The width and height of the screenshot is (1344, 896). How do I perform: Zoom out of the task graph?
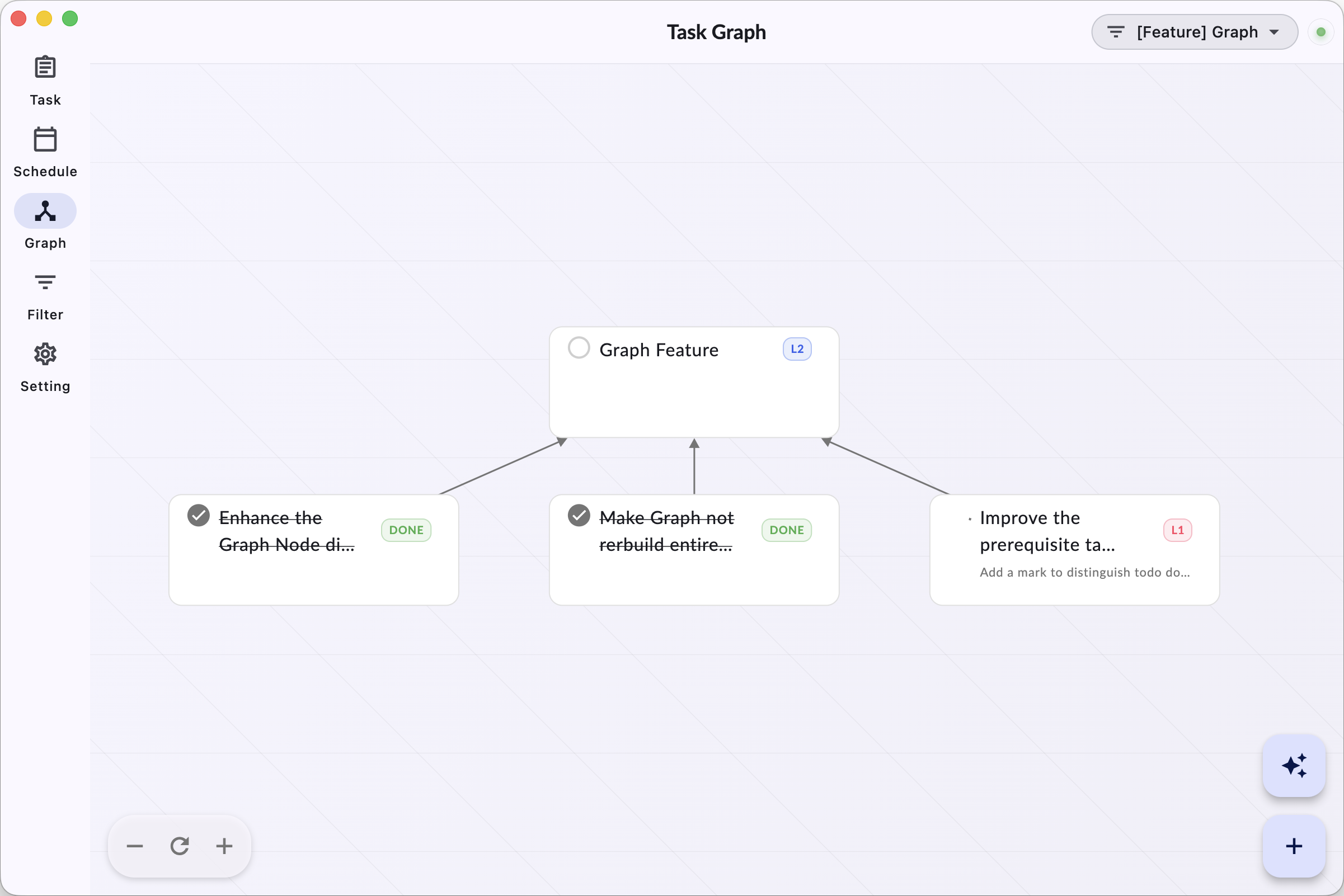pyautogui.click(x=135, y=846)
